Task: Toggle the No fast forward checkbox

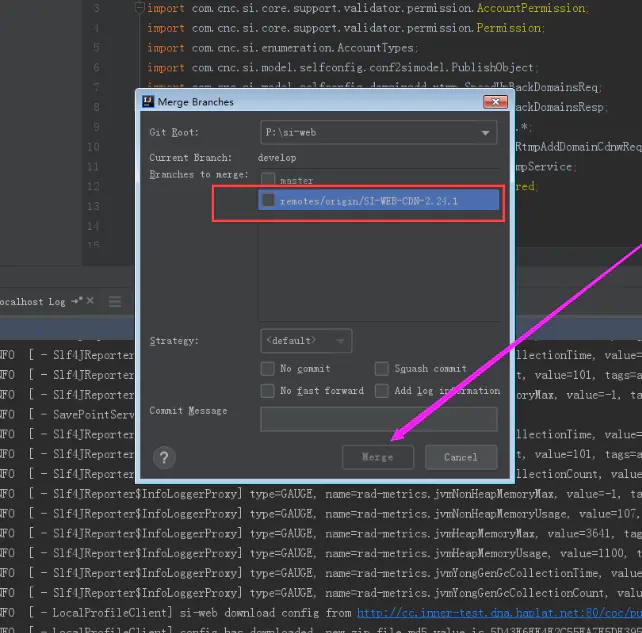Action: click(268, 391)
